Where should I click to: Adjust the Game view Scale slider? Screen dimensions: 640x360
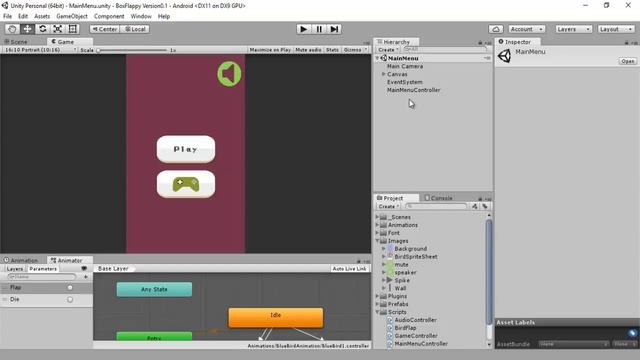click(x=133, y=50)
